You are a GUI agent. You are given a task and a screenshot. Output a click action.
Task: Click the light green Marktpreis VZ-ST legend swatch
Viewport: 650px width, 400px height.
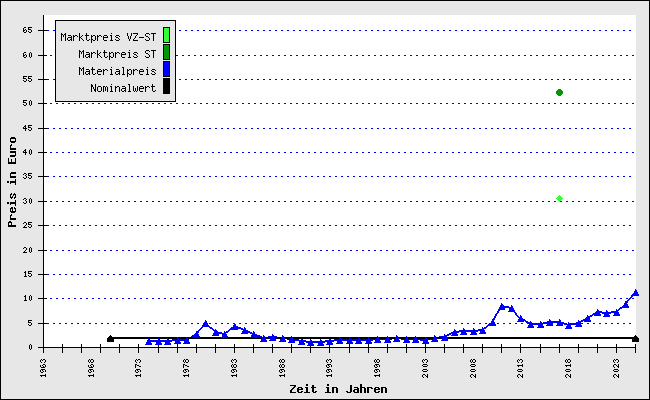tap(167, 36)
